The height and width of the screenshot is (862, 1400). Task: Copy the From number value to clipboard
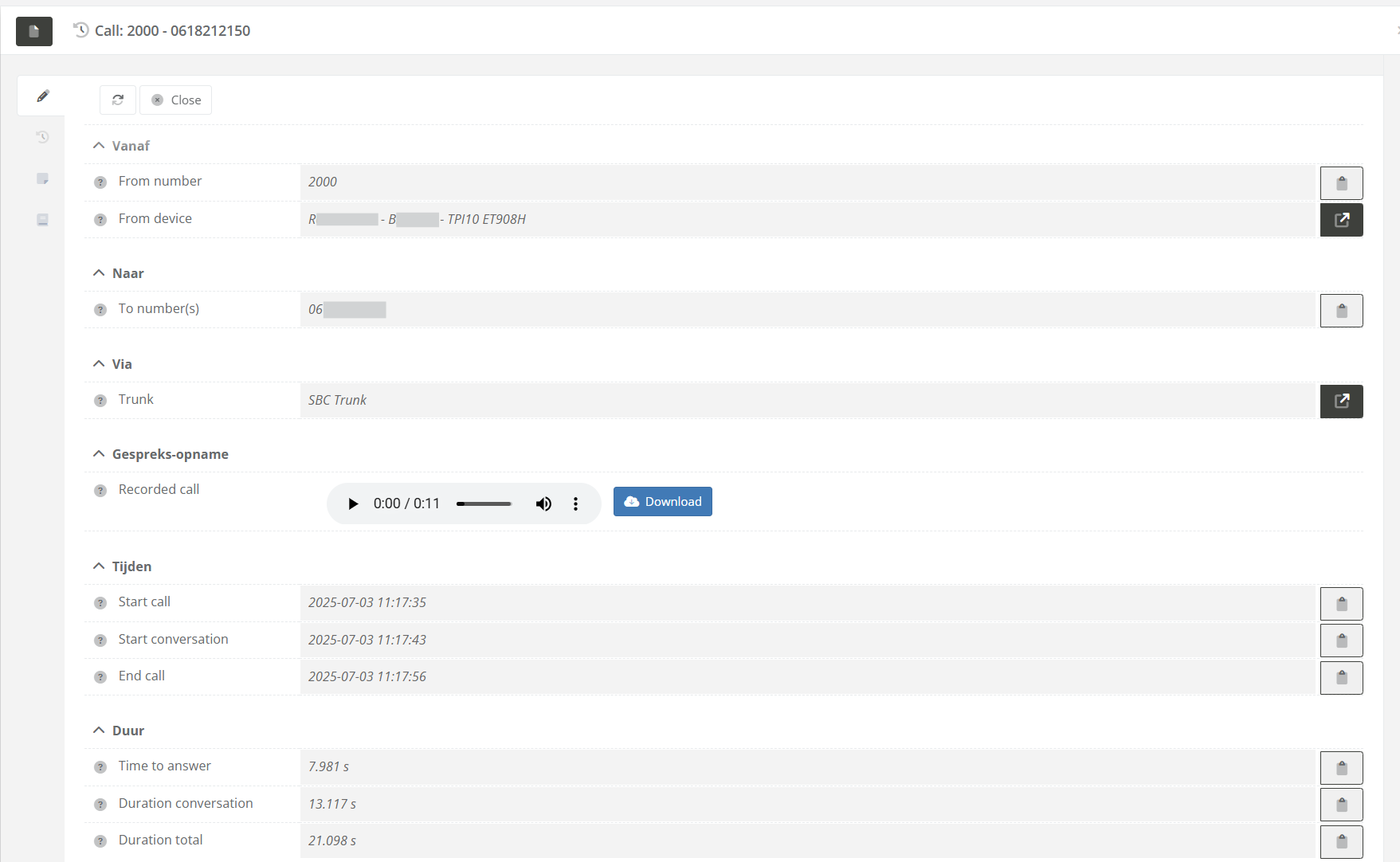point(1341,183)
